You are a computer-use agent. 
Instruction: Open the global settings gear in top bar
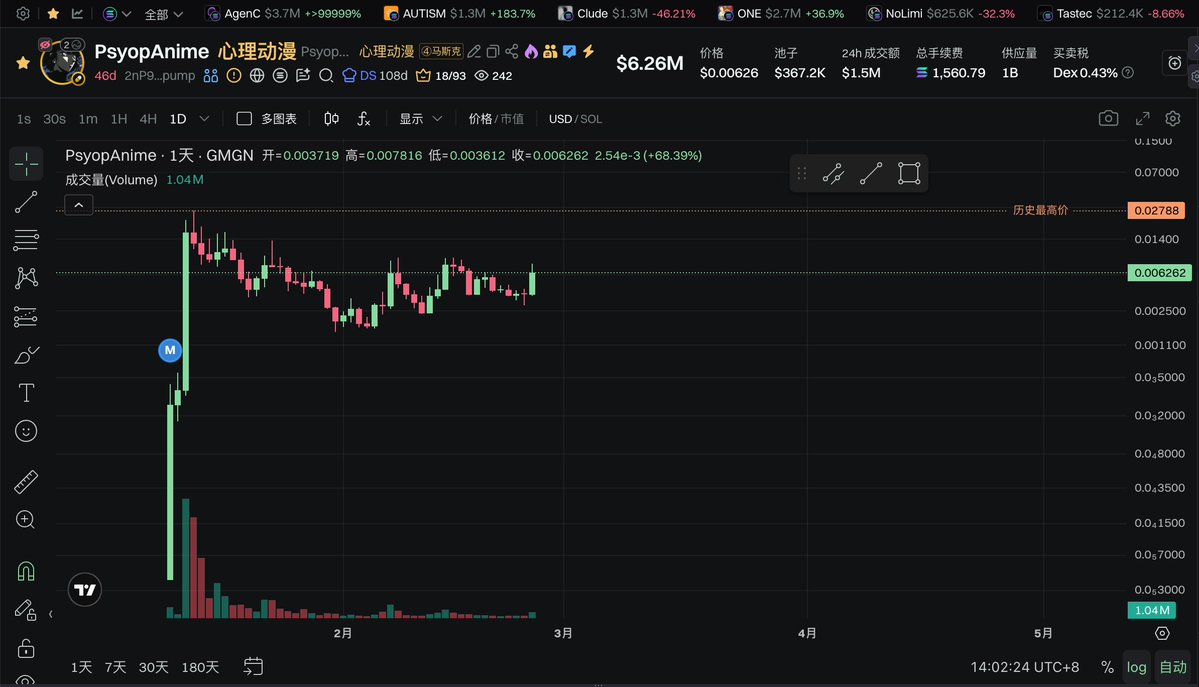click(x=23, y=14)
